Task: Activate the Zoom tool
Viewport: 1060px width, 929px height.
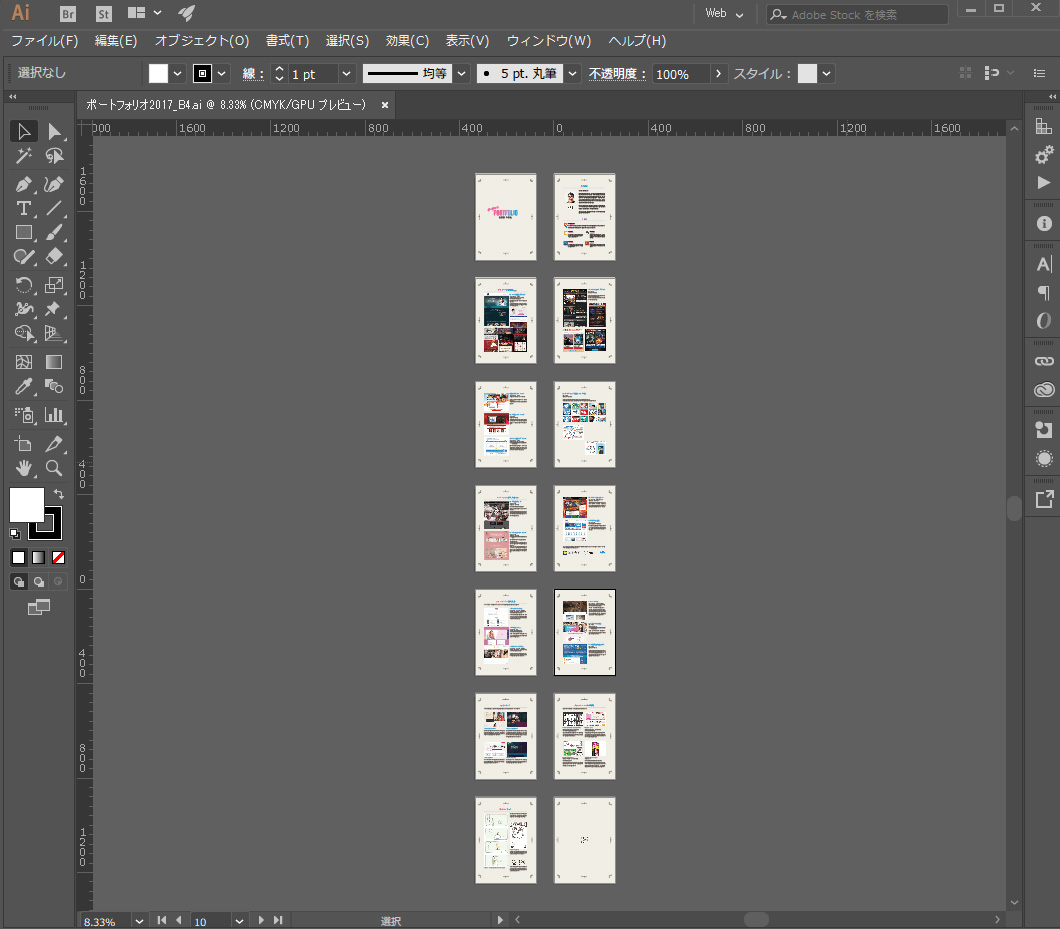Action: [54, 467]
